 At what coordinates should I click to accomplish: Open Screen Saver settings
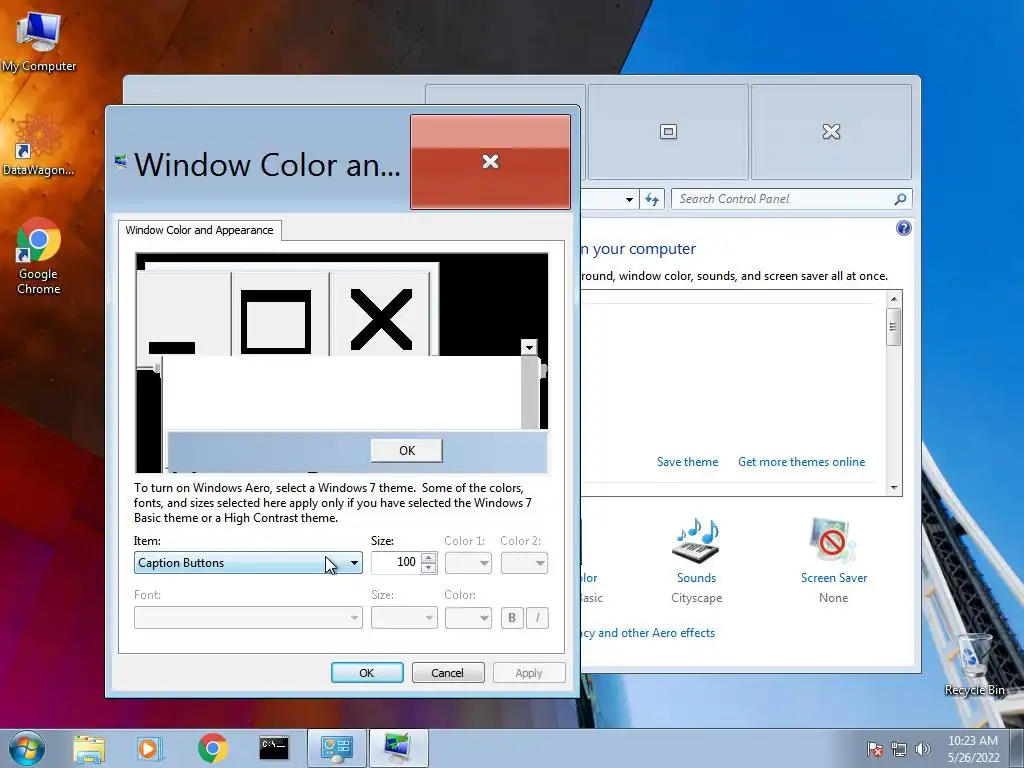click(x=833, y=562)
